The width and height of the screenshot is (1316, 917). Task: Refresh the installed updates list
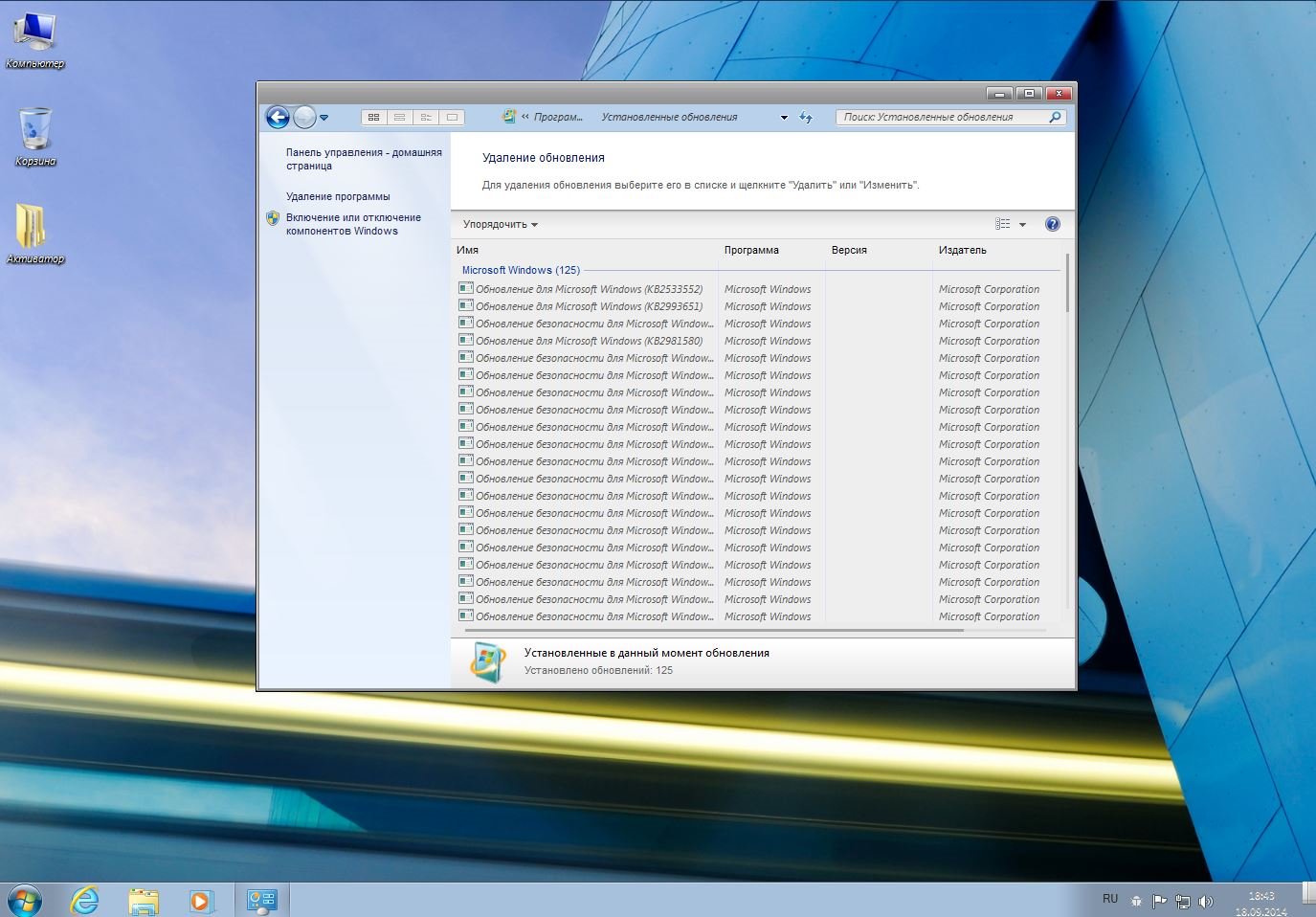tap(806, 118)
